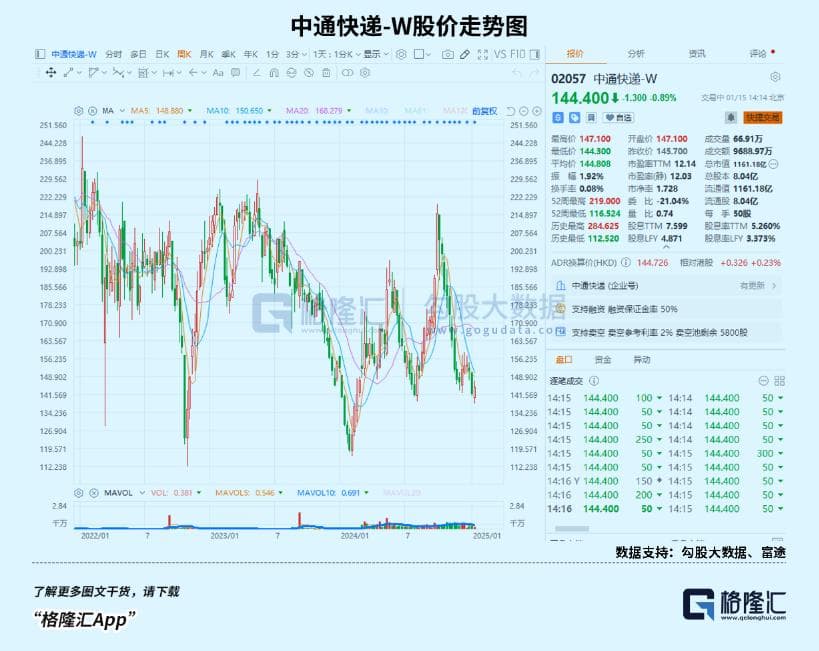Expand the 3分 minute interval dropdown
The width and height of the screenshot is (819, 651).
[295, 53]
